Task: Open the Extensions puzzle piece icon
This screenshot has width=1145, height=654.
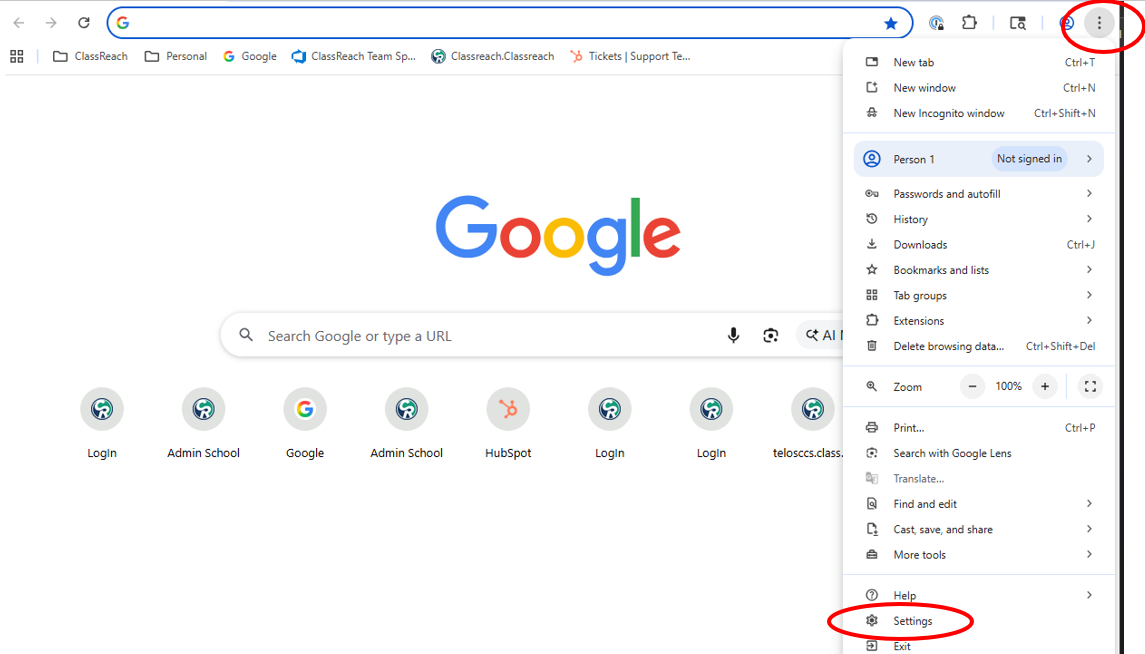Action: tap(969, 21)
